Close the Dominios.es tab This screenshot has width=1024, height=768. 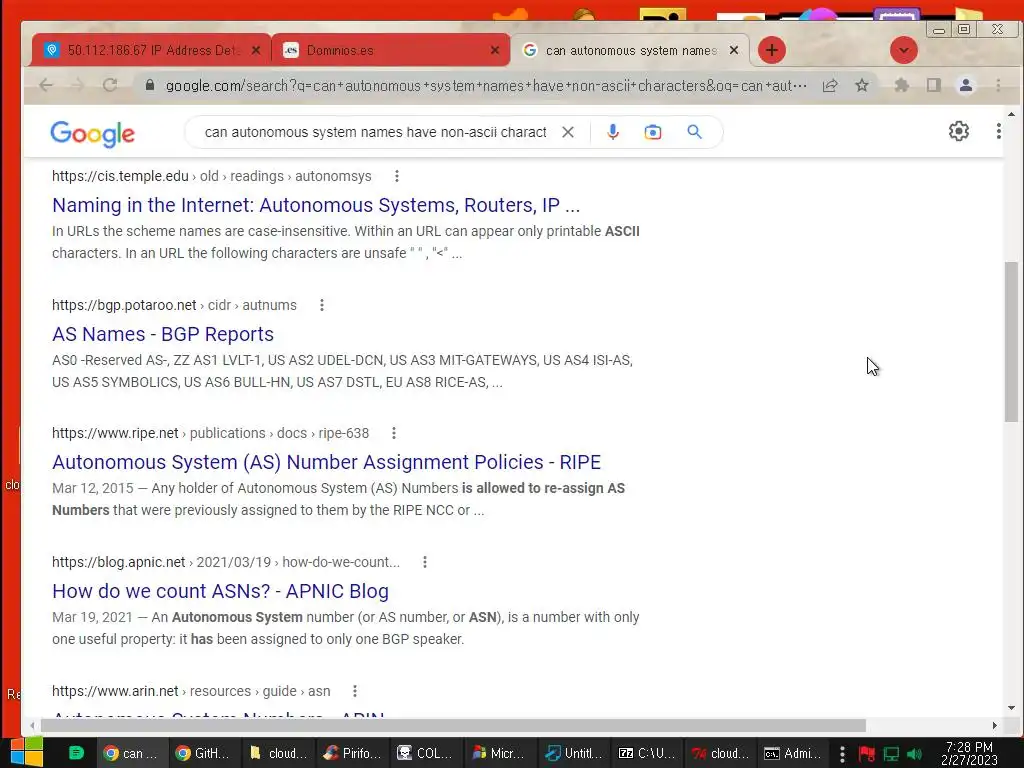495,50
